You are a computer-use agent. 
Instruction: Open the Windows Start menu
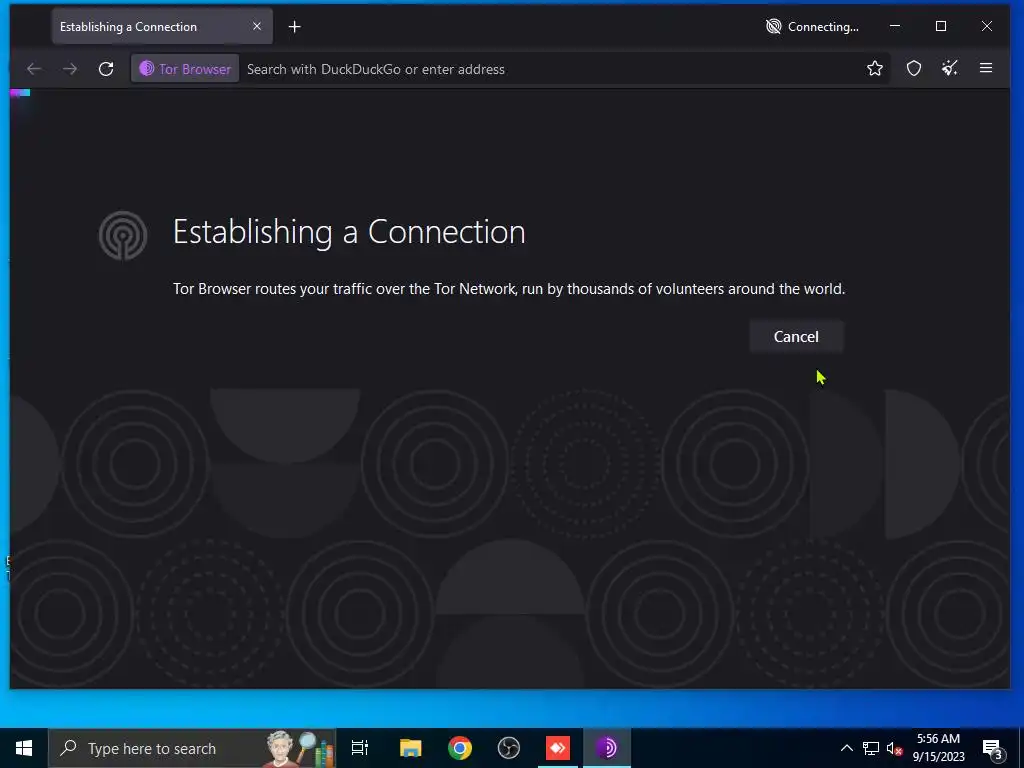24,748
